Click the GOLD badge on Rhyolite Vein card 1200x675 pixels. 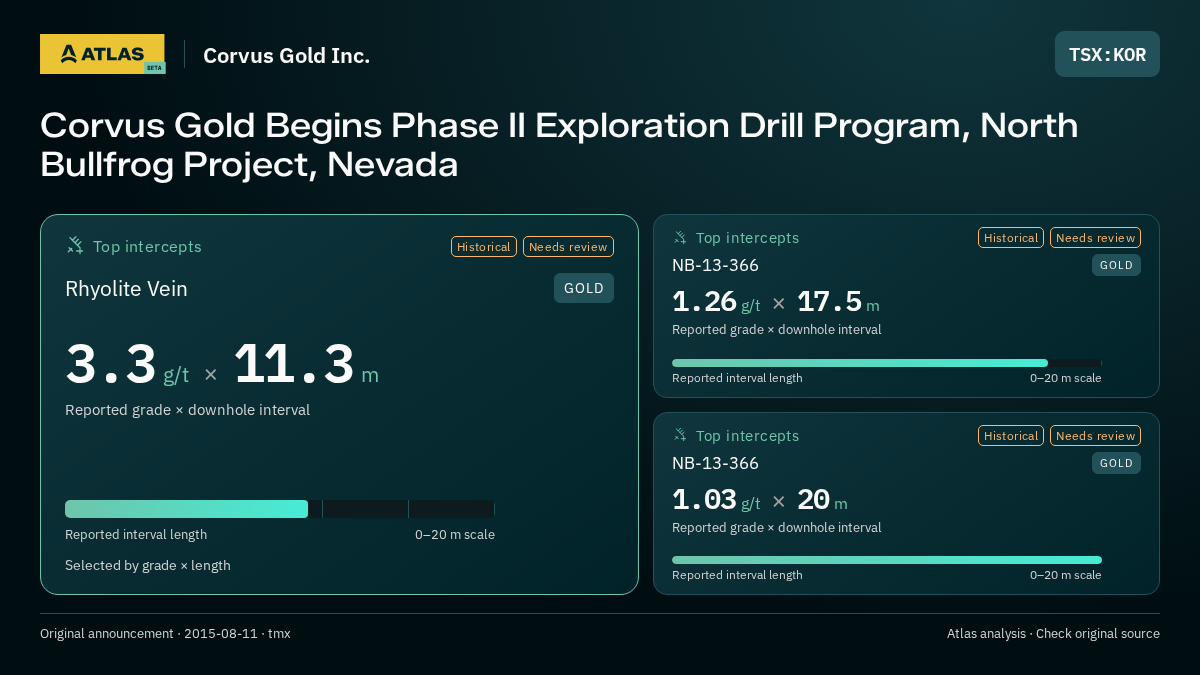(584, 288)
